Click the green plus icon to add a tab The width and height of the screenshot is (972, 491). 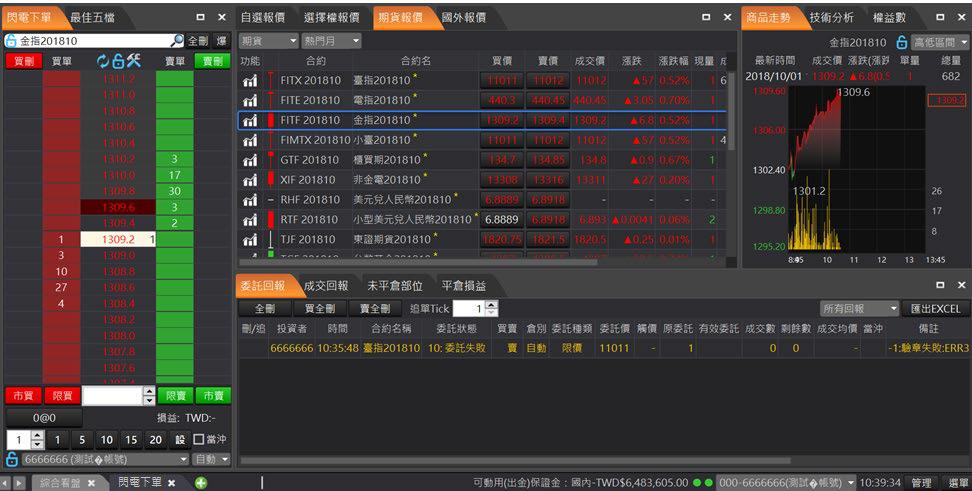(201, 483)
